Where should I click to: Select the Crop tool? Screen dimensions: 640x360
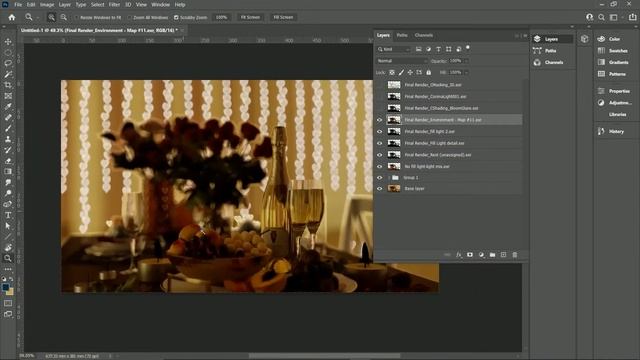[x=8, y=85]
